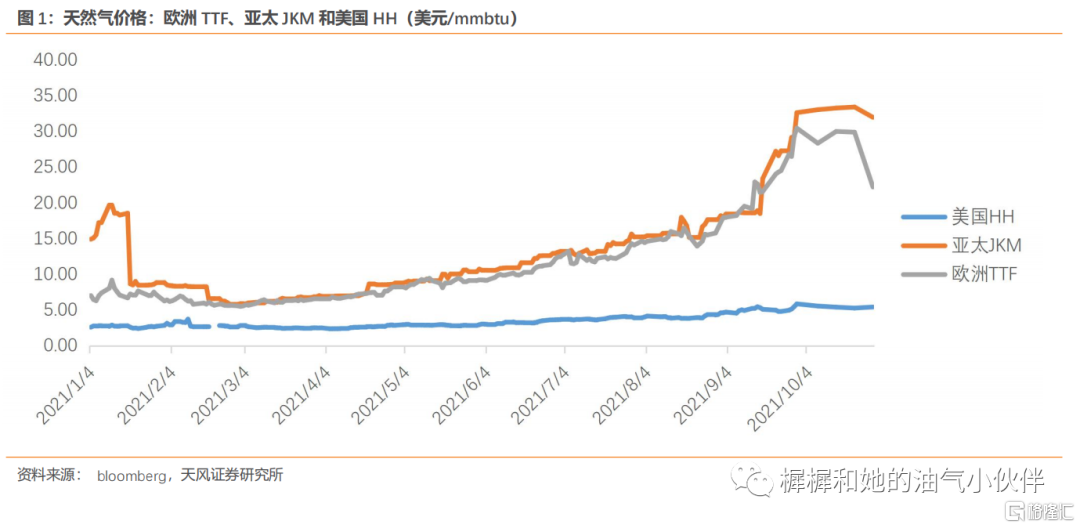Click the 2021/1/4 x-axis date label

point(65,392)
